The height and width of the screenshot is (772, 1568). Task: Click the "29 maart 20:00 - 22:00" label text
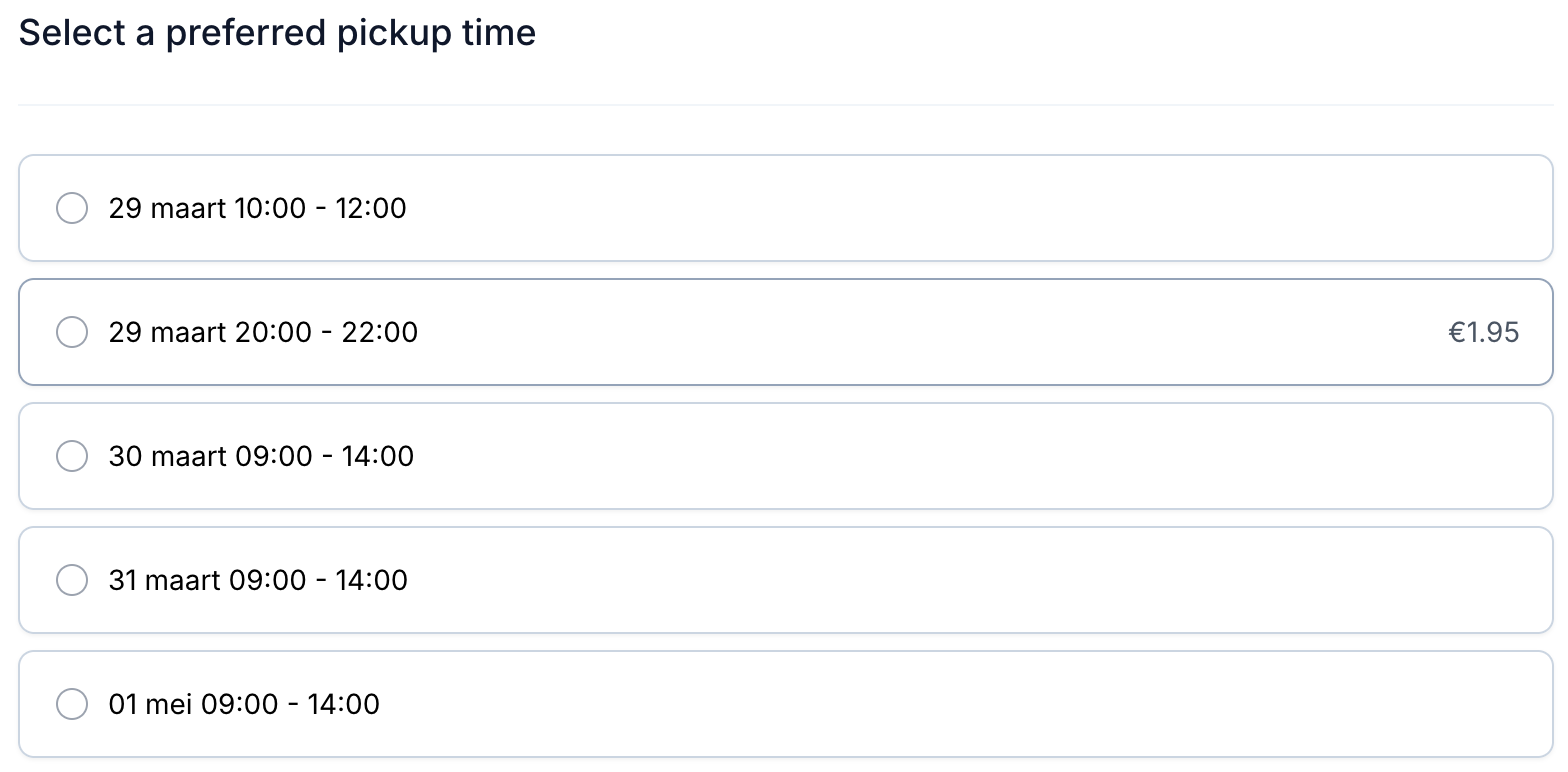263,332
